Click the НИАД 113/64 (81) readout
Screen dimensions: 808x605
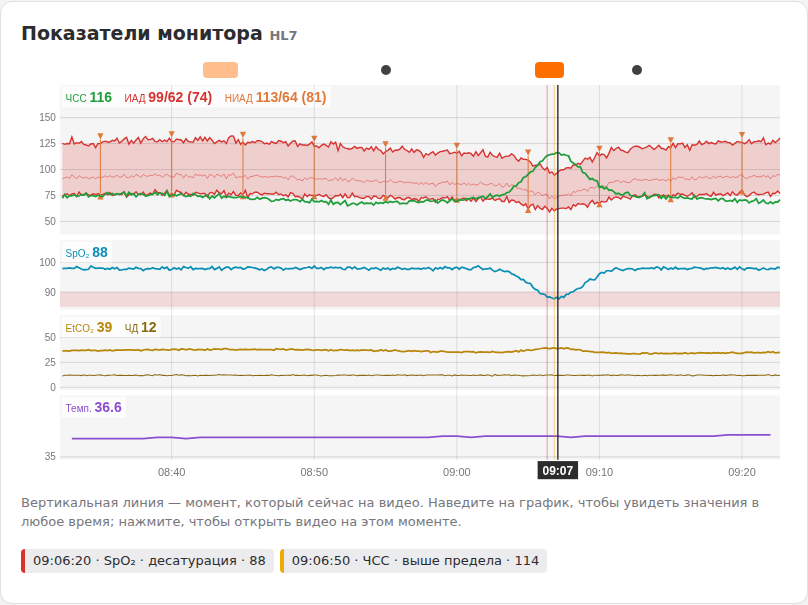coord(275,97)
